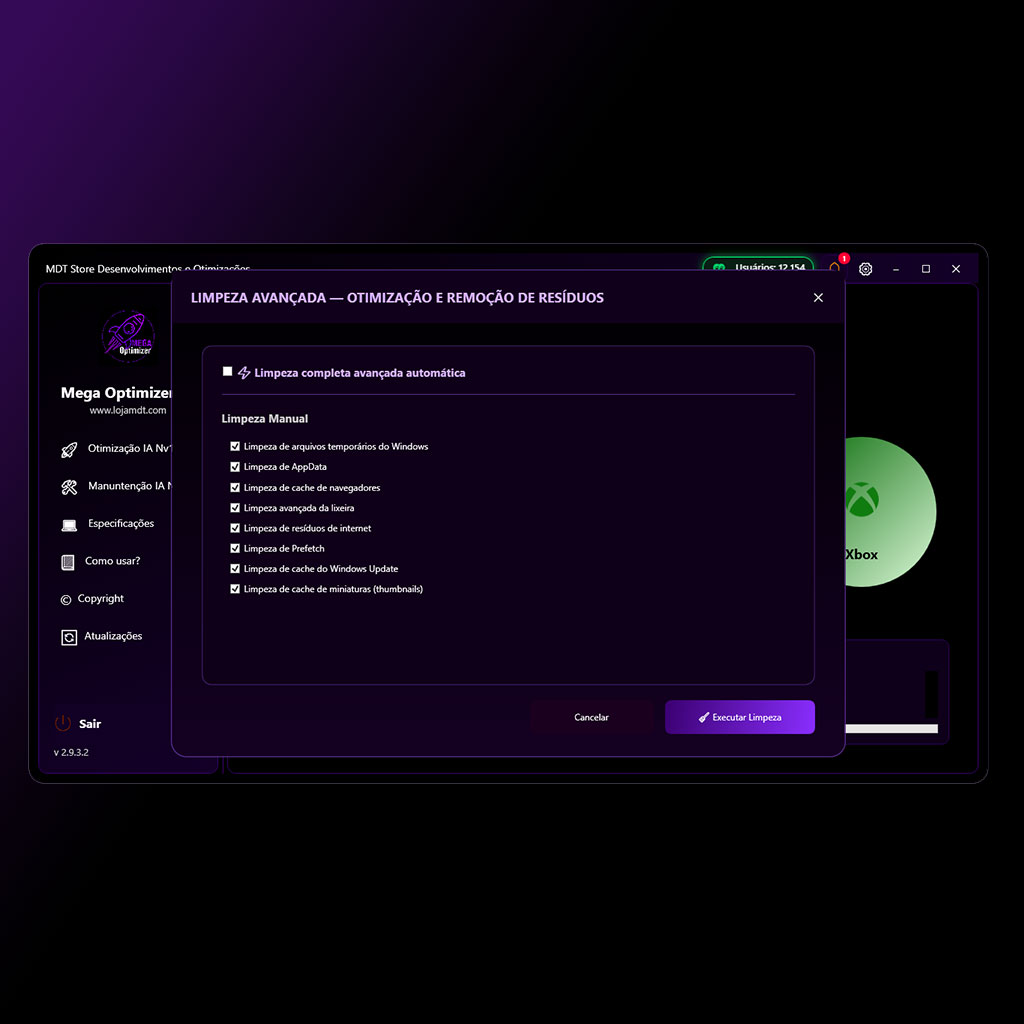Click the tools icon for Manutenção IA
This screenshot has width=1024, height=1024.
point(69,488)
